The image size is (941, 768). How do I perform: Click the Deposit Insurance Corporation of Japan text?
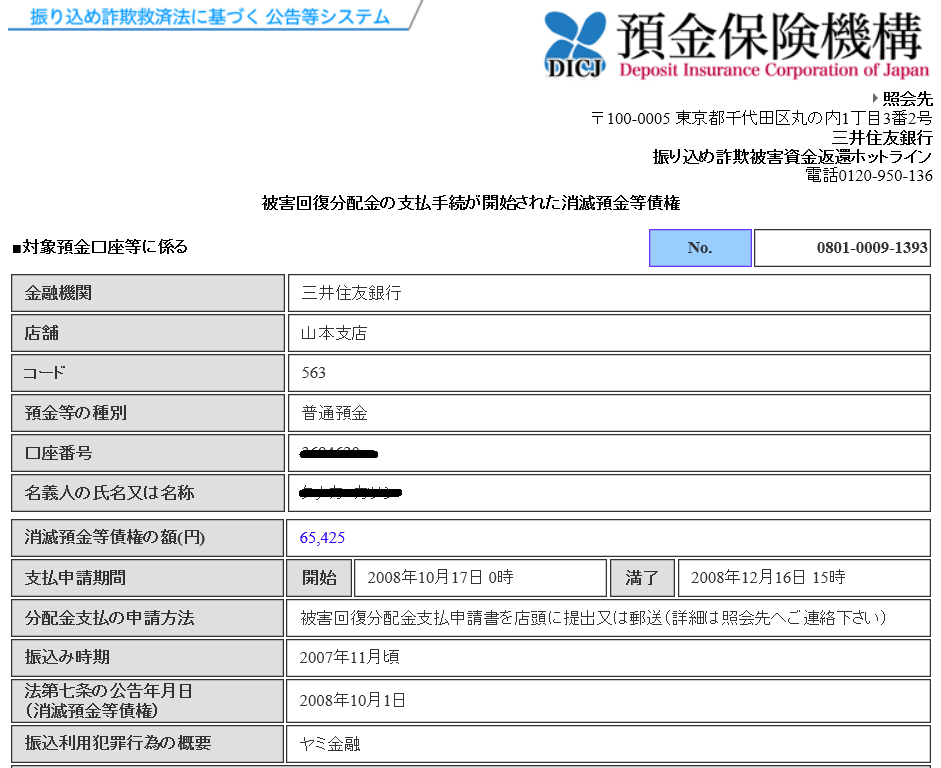click(774, 70)
